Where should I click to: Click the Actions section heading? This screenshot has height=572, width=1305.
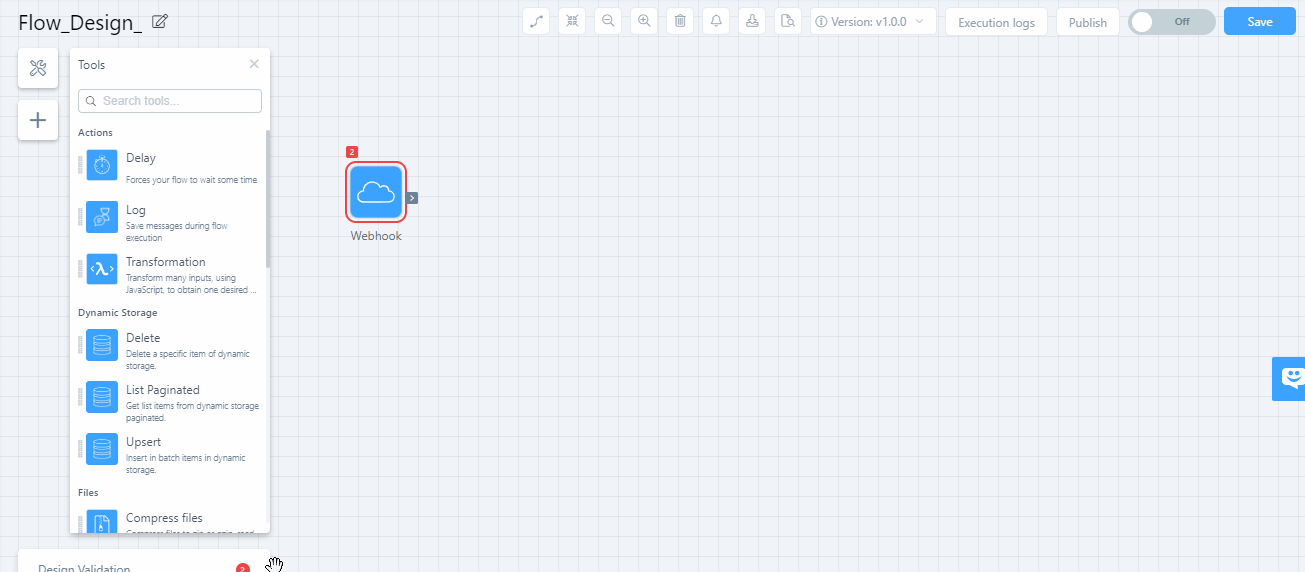coord(95,132)
